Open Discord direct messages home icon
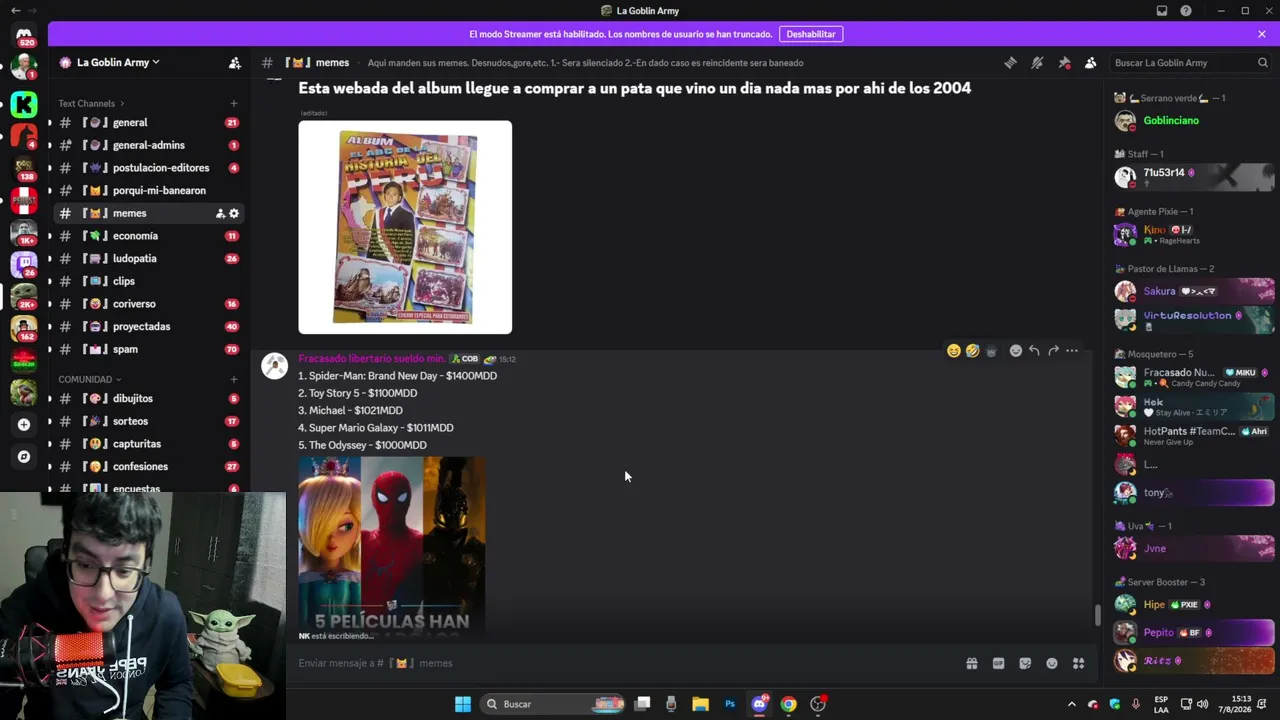 point(24,36)
